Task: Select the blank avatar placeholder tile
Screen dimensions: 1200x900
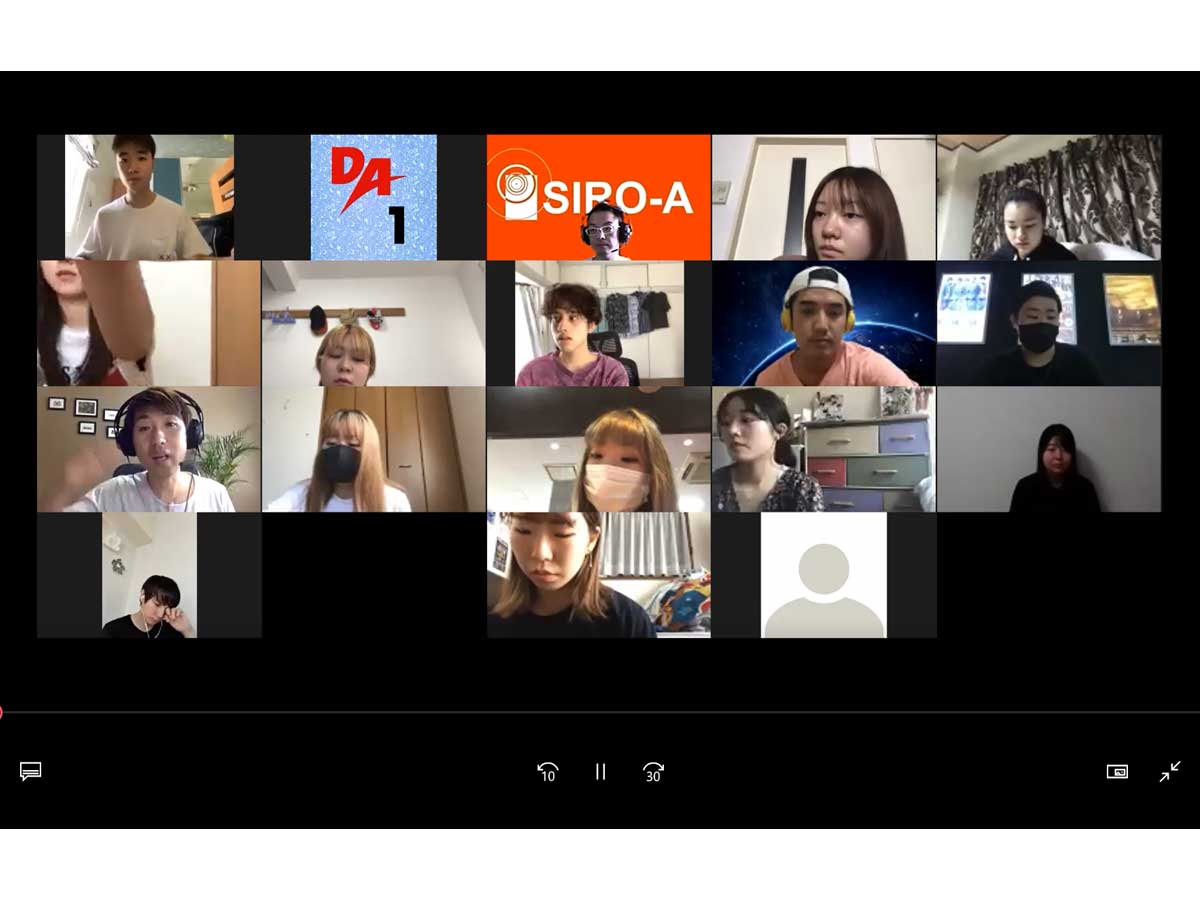Action: pos(824,575)
